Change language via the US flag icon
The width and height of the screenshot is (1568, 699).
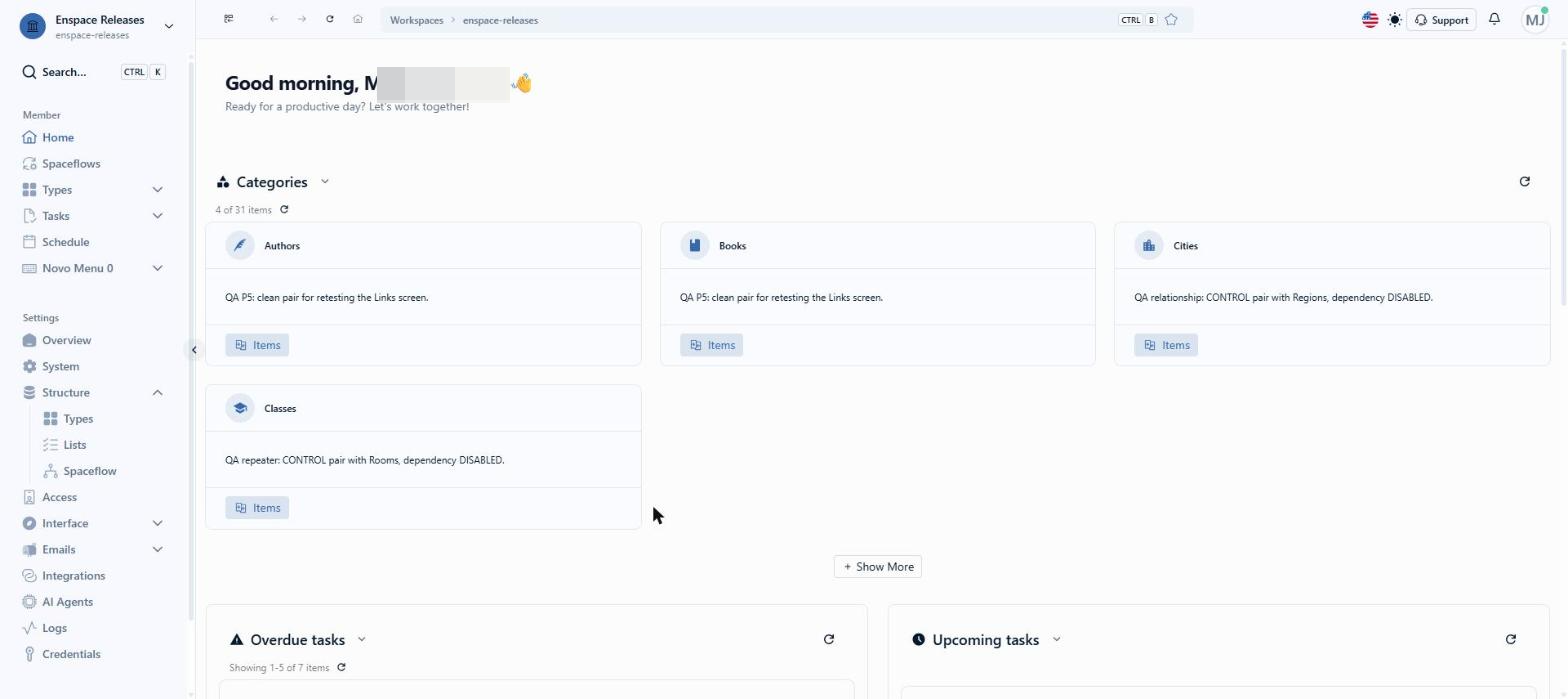[x=1370, y=20]
